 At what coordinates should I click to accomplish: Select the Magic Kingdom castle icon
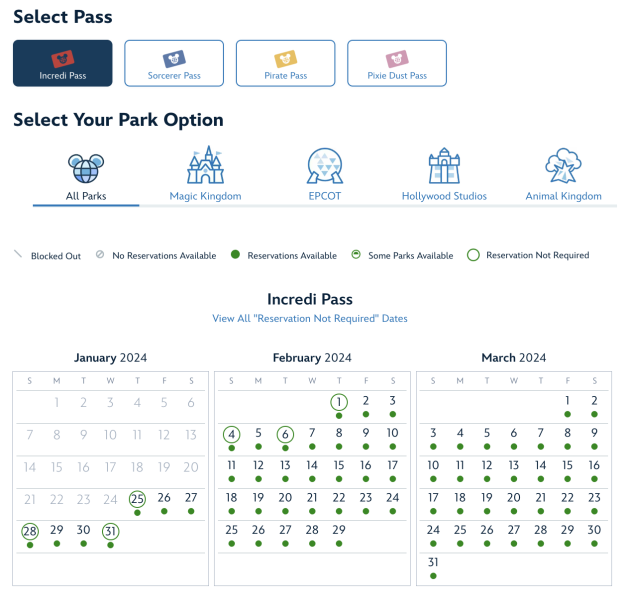point(205,166)
